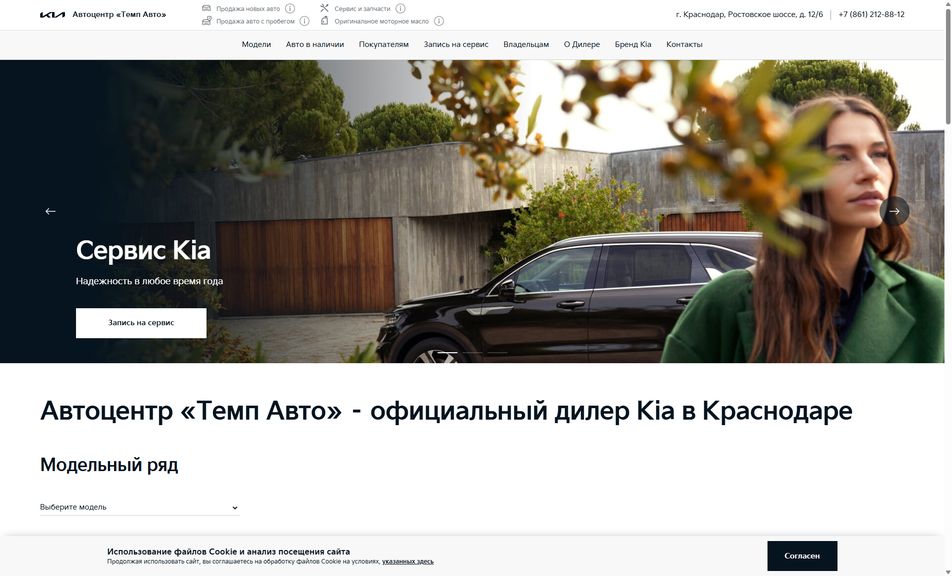Click the Kia logo in header
The height and width of the screenshot is (576, 952).
(52, 15)
